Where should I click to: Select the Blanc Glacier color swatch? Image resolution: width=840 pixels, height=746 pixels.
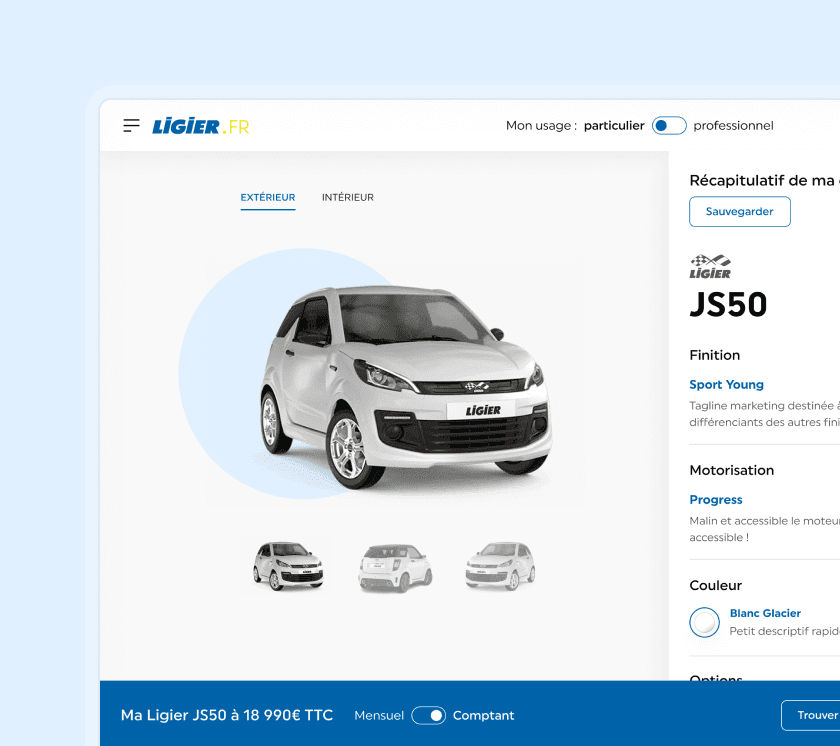[704, 622]
